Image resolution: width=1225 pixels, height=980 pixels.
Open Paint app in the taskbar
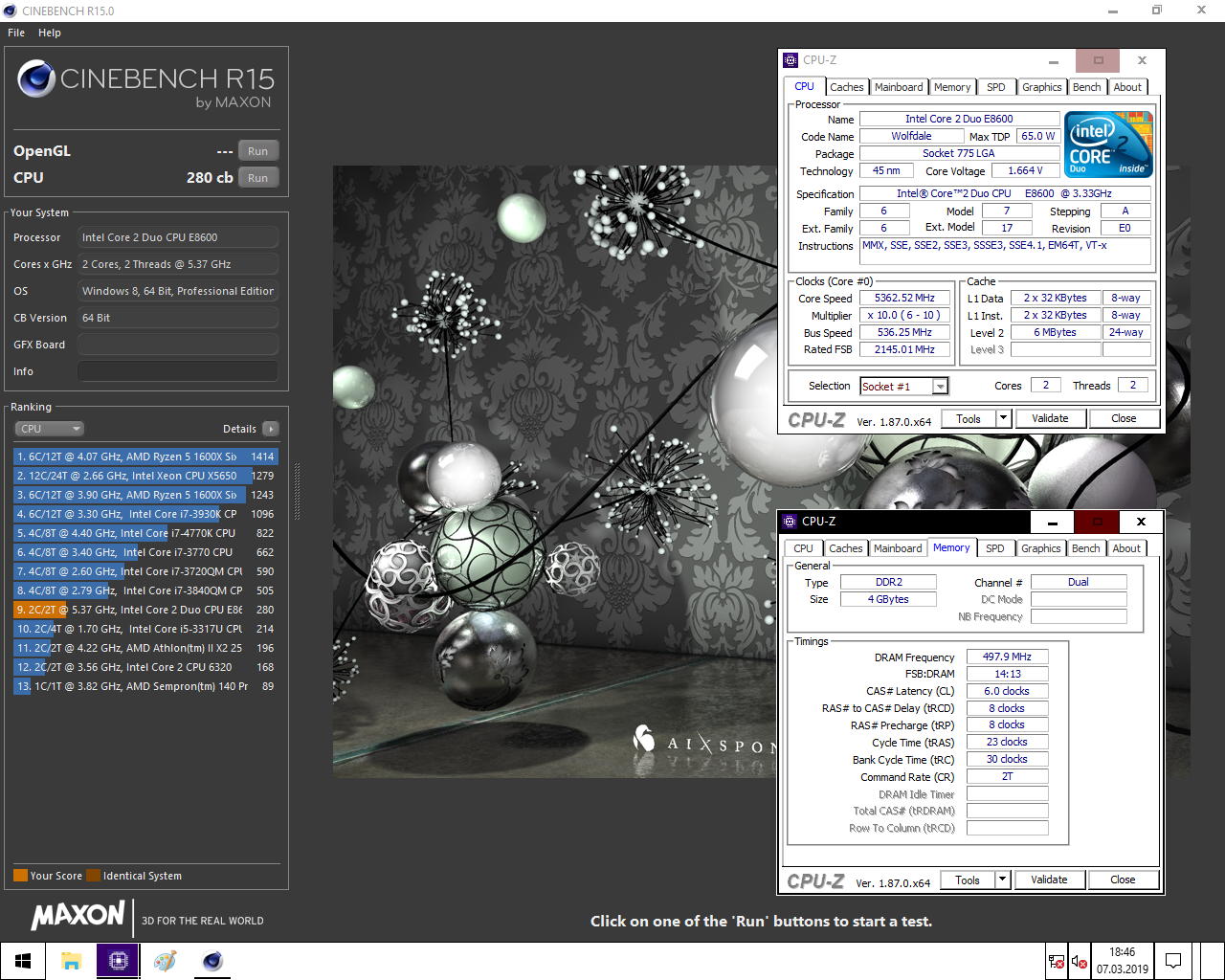tap(166, 961)
